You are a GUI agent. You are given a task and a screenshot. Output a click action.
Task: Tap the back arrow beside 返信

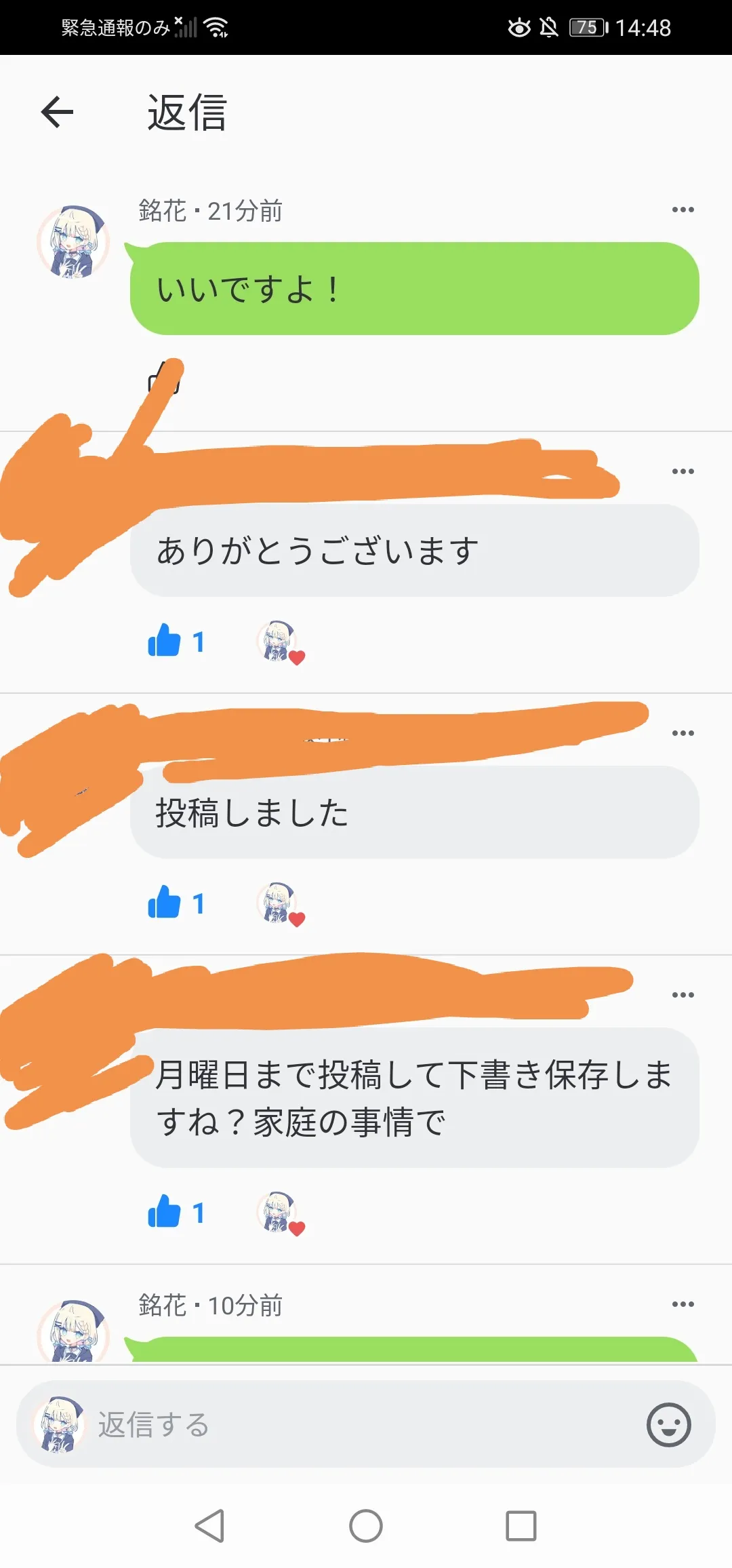click(57, 112)
